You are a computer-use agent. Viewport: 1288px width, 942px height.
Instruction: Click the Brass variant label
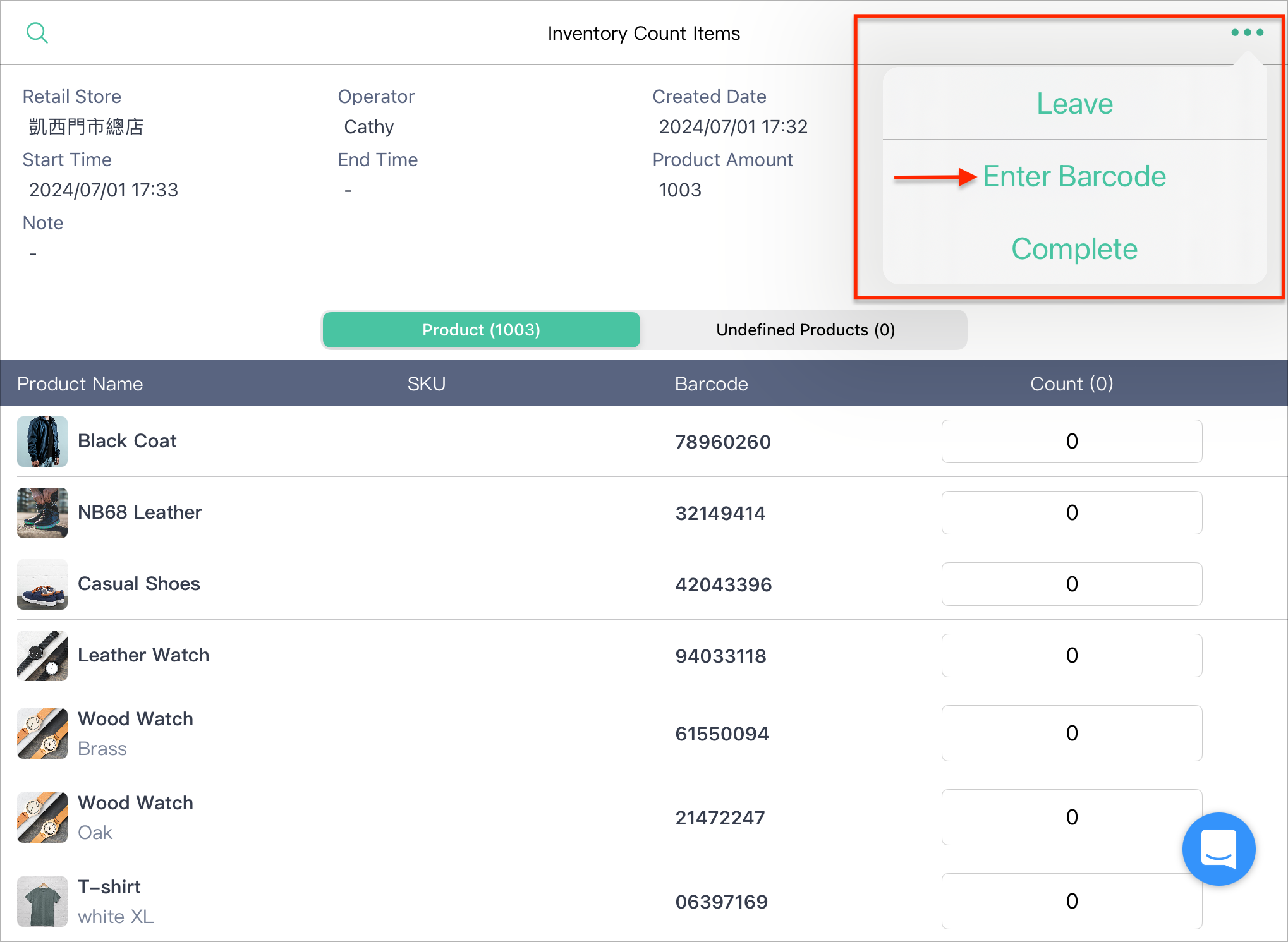(x=102, y=749)
